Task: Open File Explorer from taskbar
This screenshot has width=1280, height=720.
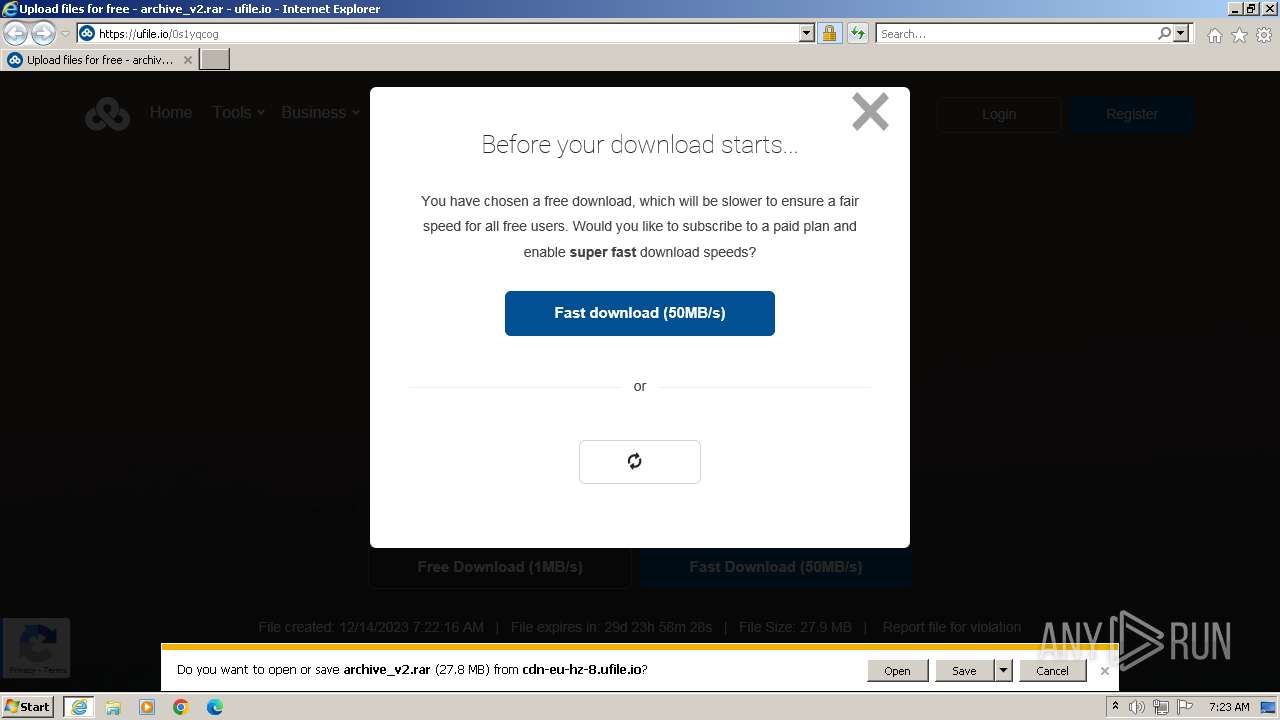Action: [x=113, y=707]
